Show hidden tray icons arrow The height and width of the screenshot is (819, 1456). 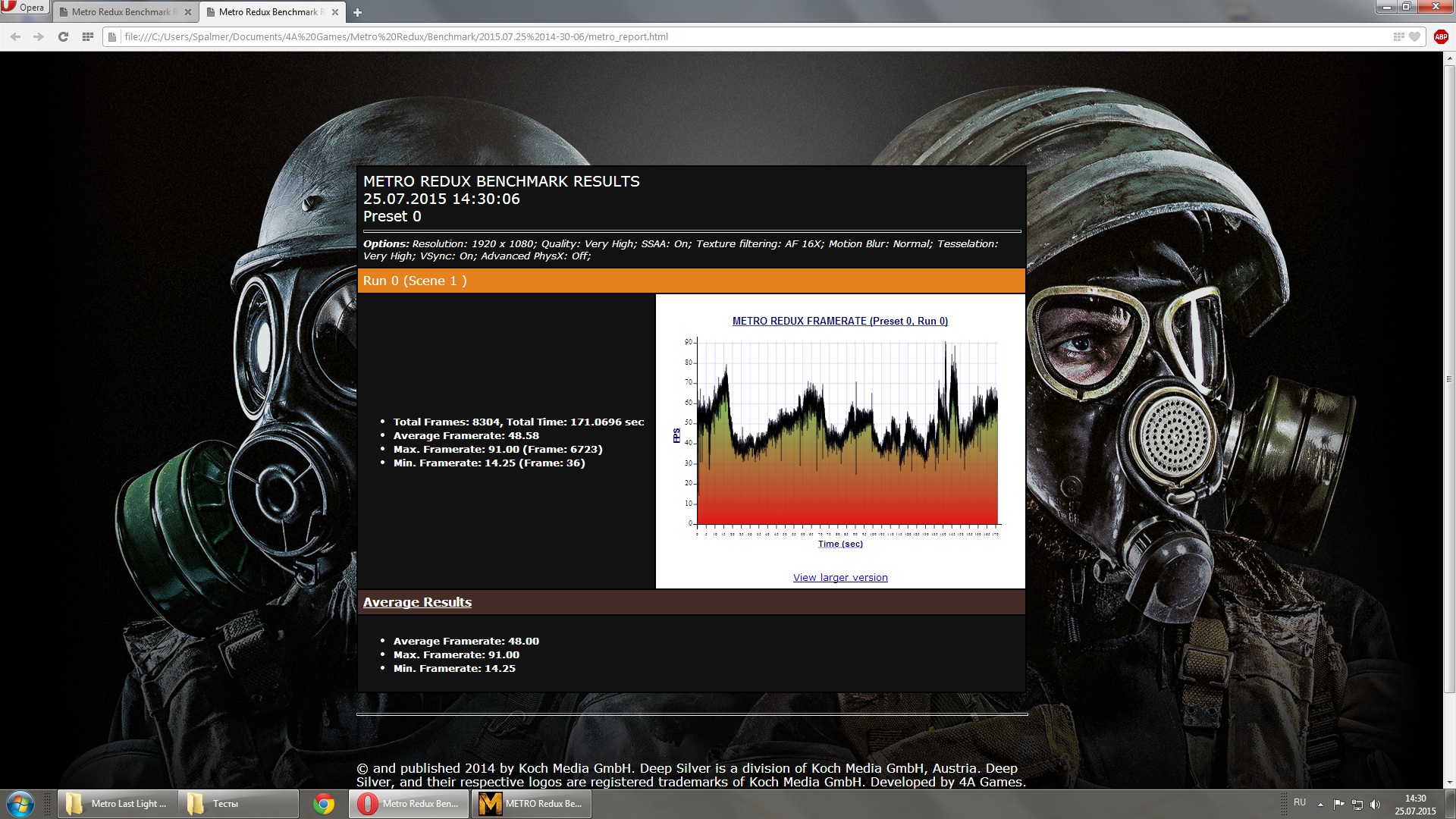click(x=1320, y=804)
